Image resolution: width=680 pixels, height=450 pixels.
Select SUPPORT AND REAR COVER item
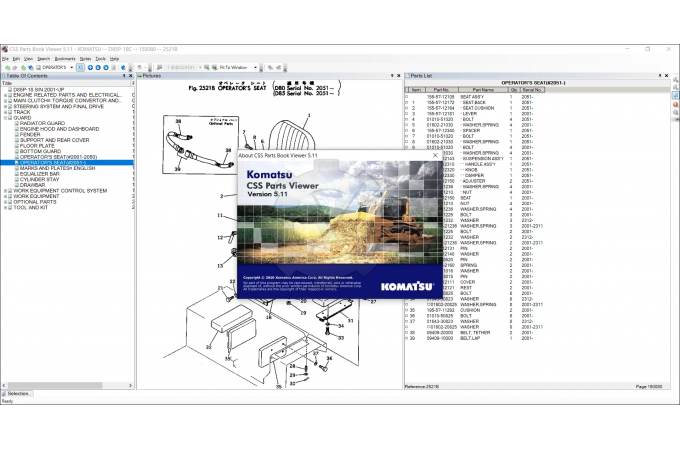pyautogui.click(x=54, y=140)
